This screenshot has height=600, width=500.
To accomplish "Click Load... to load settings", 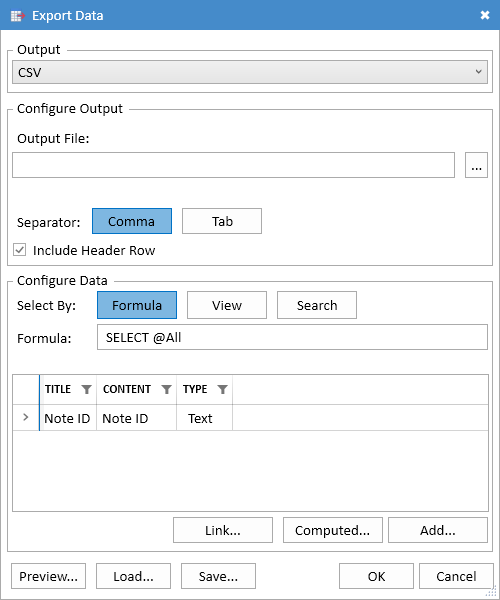I will coord(133,576).
